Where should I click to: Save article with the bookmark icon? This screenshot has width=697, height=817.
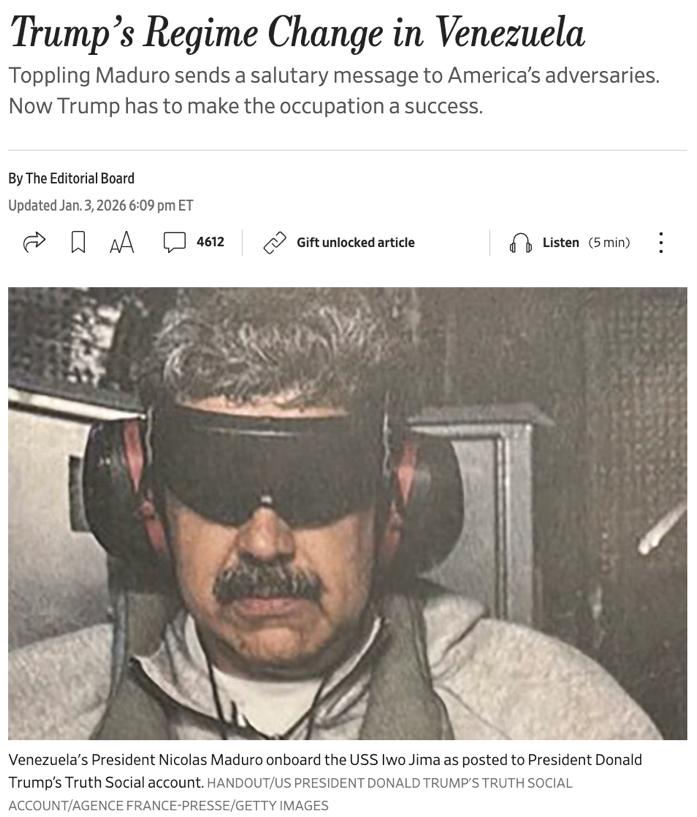point(78,242)
